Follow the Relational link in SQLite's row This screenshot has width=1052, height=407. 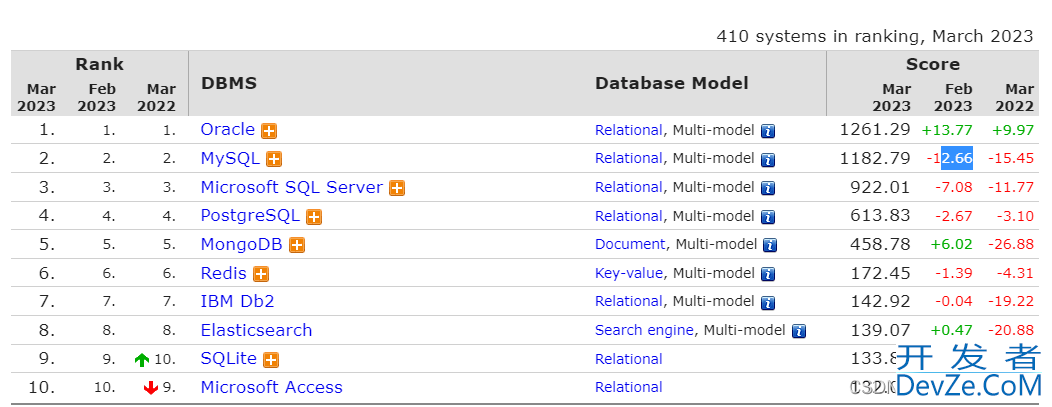click(629, 359)
